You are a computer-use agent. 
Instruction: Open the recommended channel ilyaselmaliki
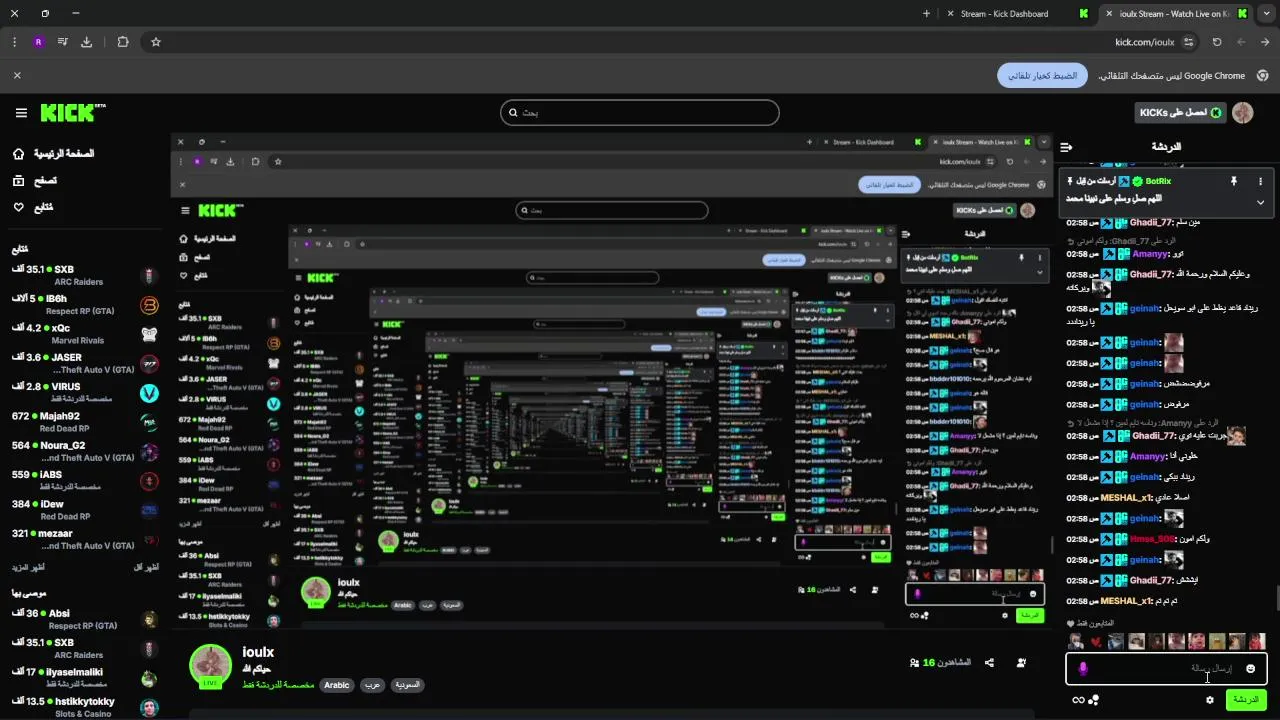pos(85,678)
